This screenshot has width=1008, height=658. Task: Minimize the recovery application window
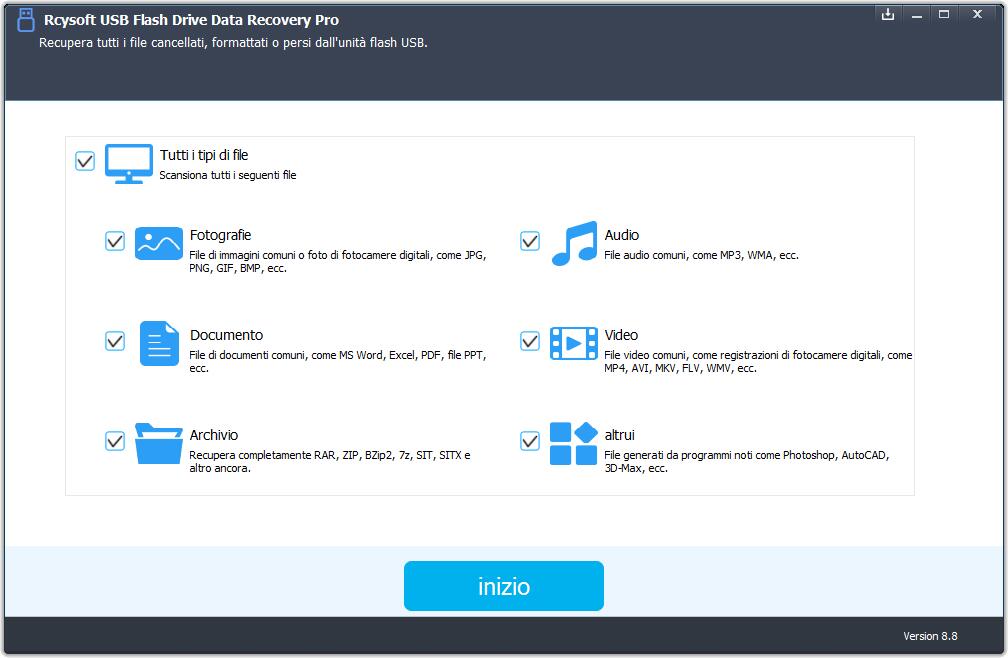tap(916, 14)
